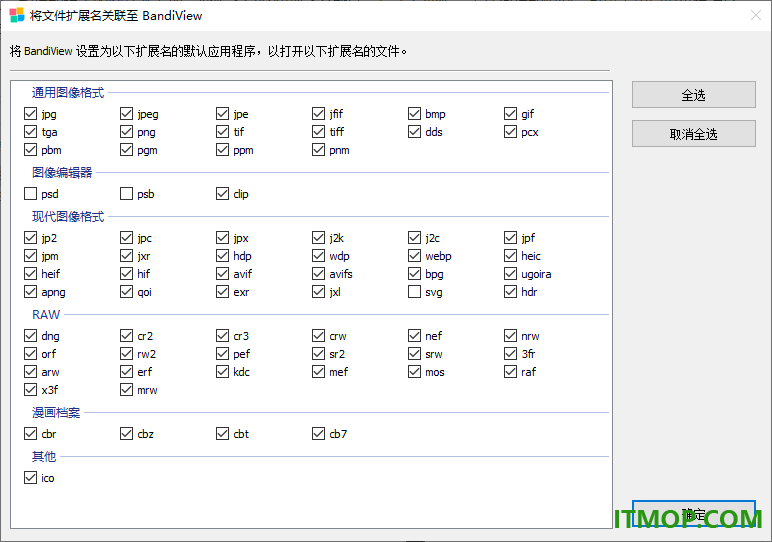Toggle the dds checkbox
The image size is (772, 542).
click(415, 132)
